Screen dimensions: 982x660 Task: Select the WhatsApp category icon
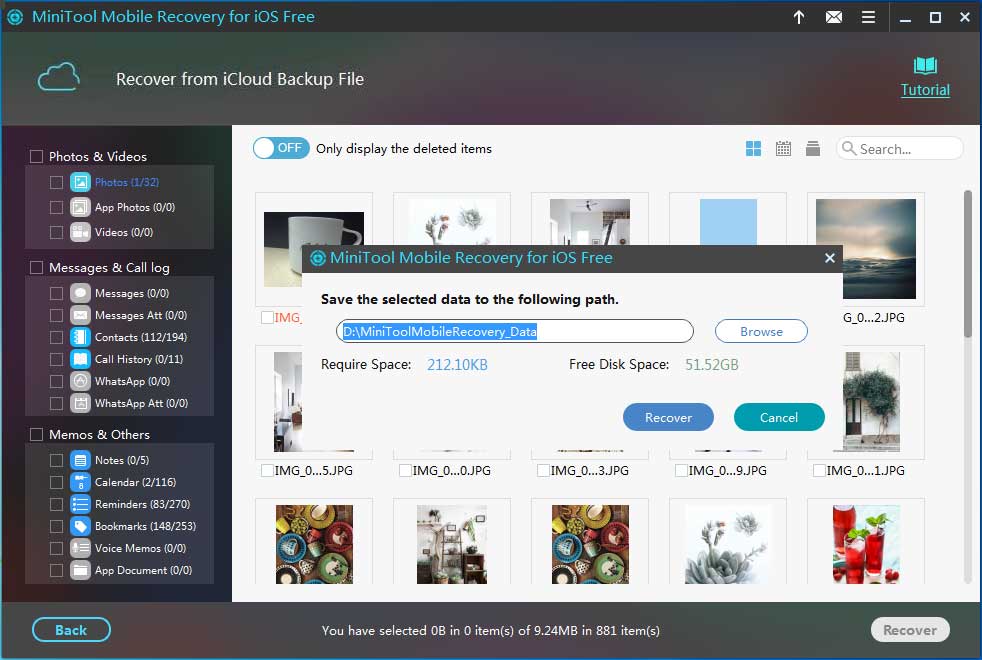80,381
